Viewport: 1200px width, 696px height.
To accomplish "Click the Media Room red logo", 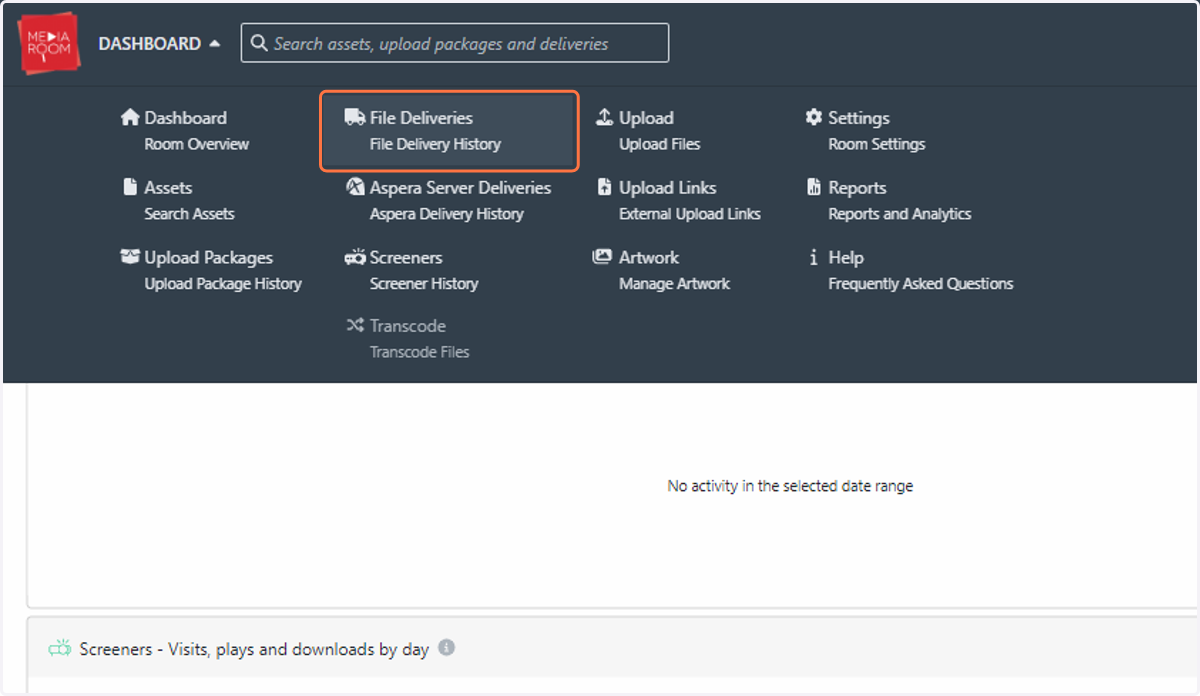I will coord(50,43).
